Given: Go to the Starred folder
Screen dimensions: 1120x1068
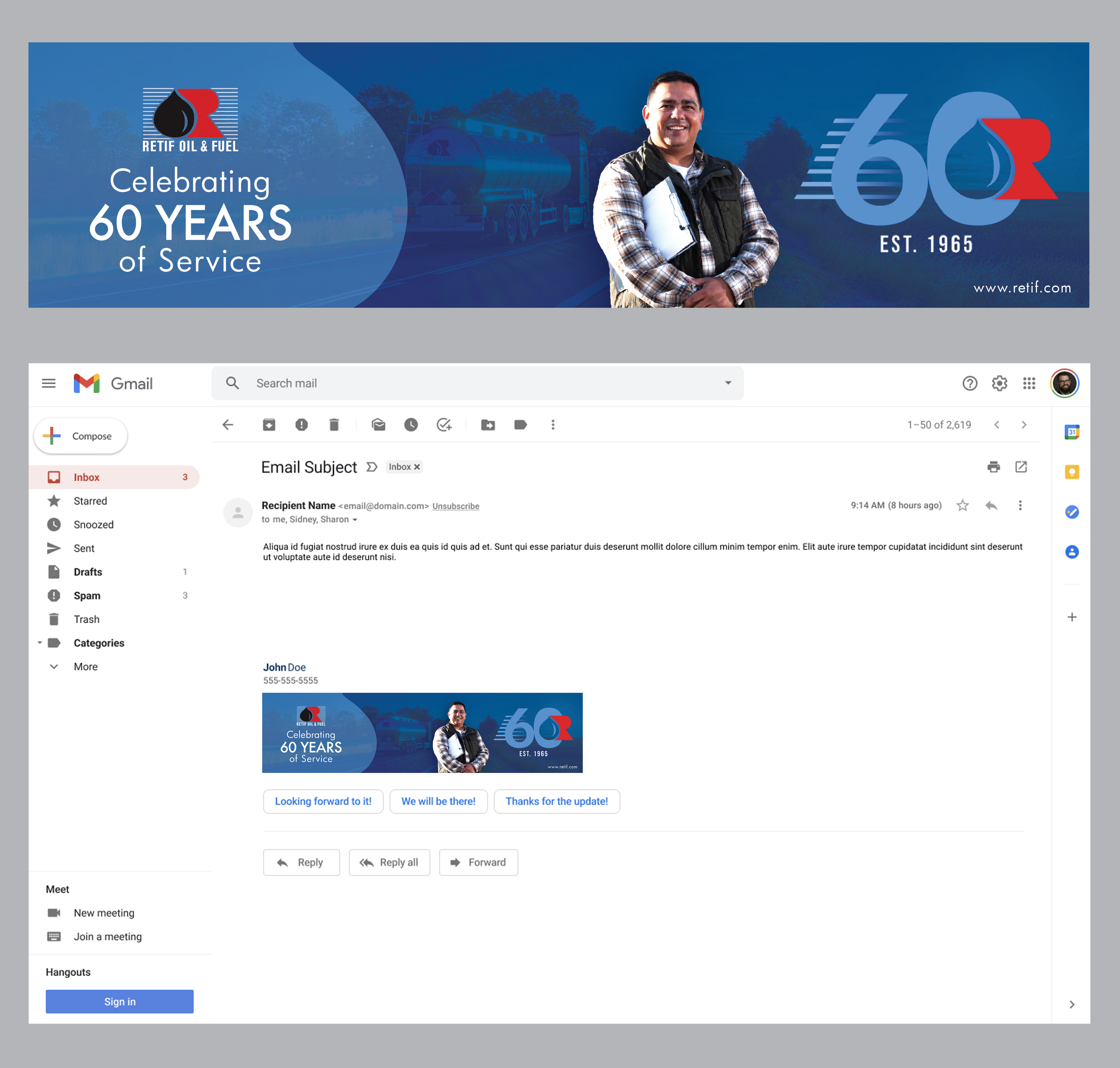Looking at the screenshot, I should coord(90,501).
